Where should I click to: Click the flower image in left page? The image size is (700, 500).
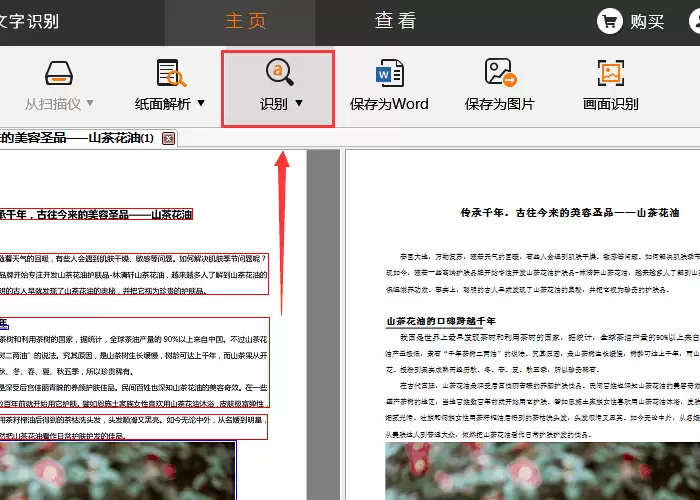click(x=117, y=471)
